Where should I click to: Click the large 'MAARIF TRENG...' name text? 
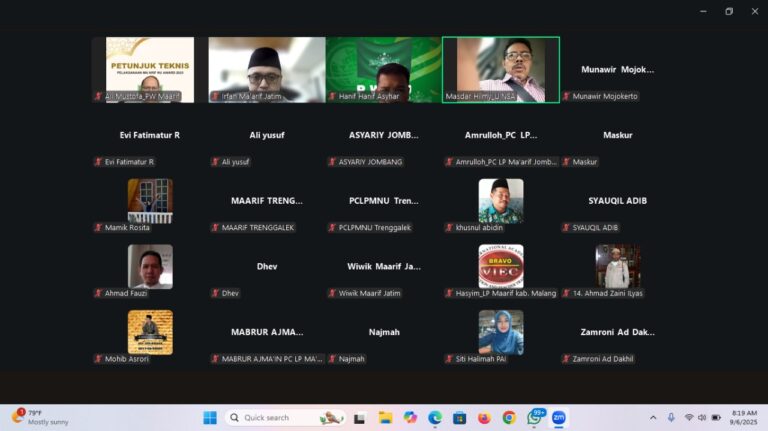coord(267,201)
